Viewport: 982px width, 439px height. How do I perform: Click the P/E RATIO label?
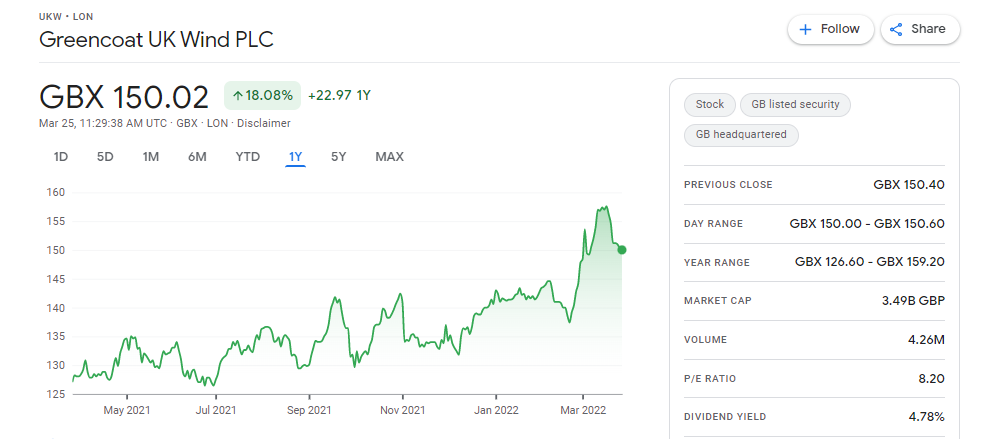(x=710, y=379)
